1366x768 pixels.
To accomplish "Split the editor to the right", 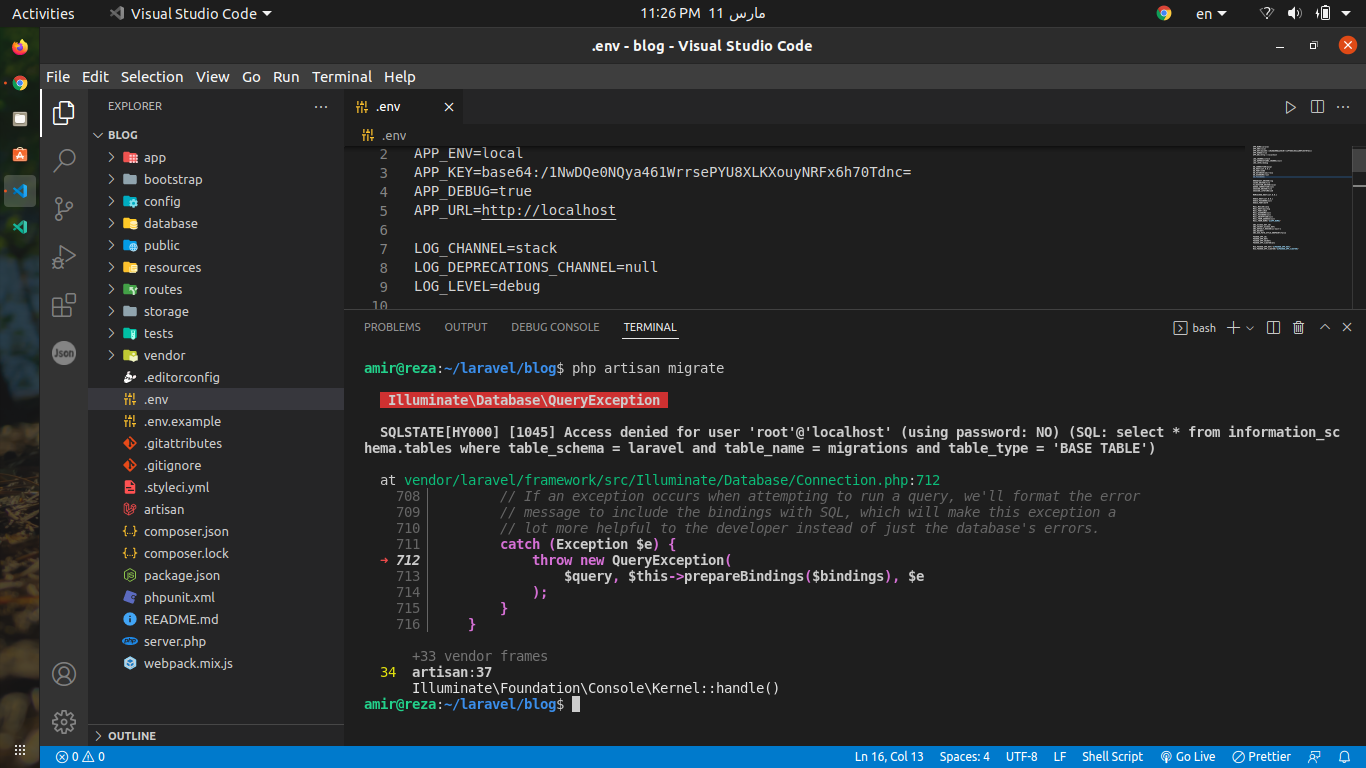I will pos(1318,107).
